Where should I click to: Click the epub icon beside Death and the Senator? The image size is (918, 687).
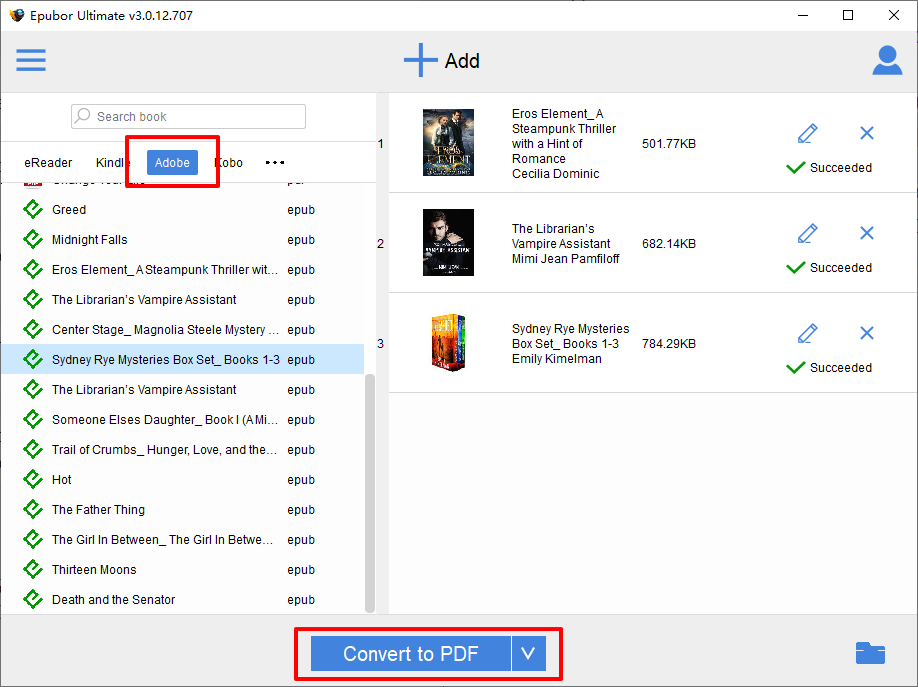pyautogui.click(x=33, y=599)
